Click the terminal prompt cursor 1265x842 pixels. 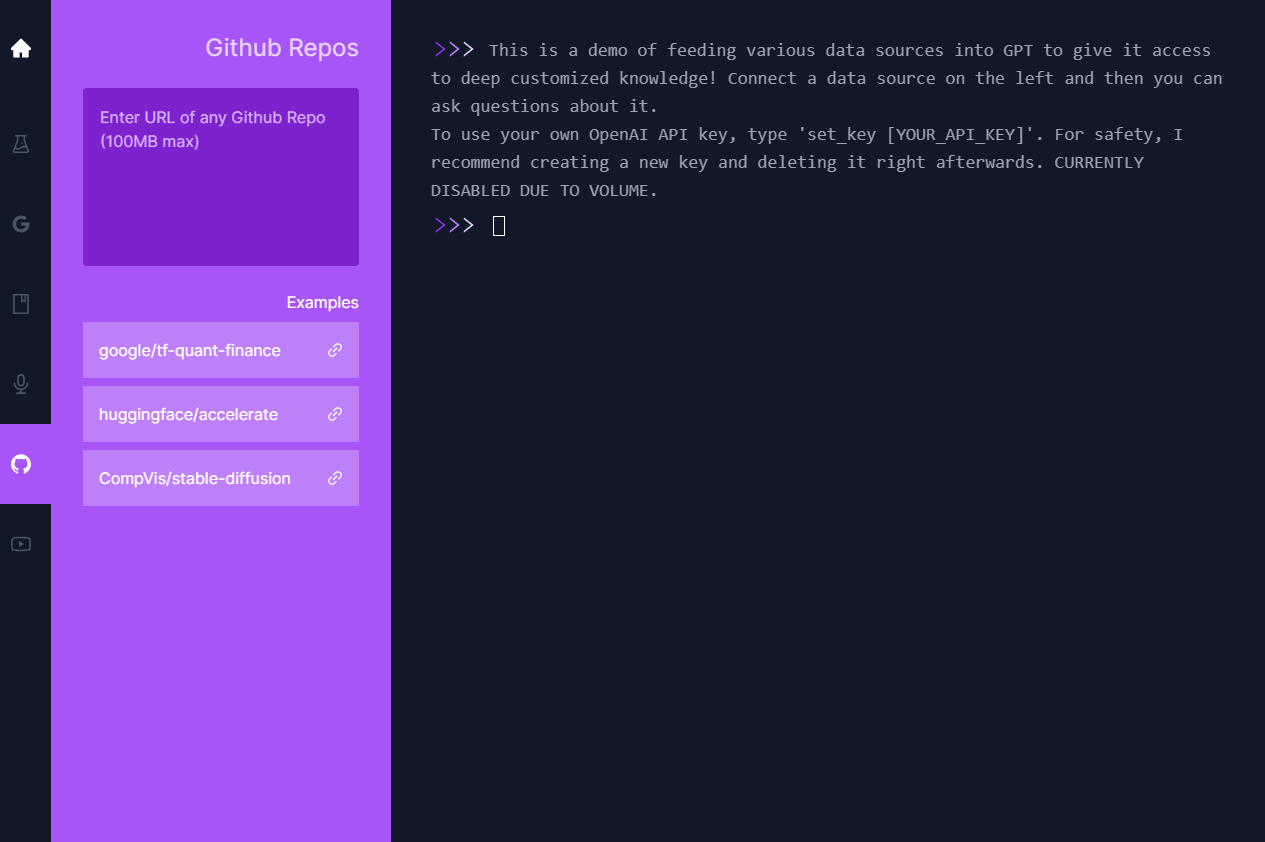(x=499, y=226)
